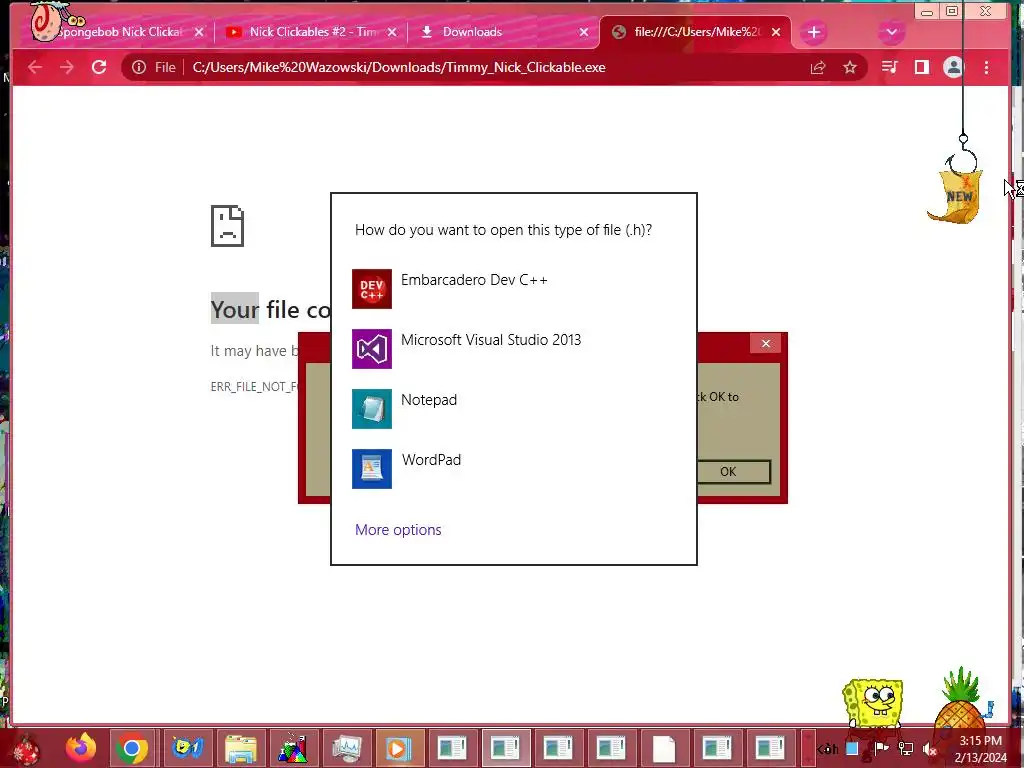
Task: Expand the tab search dropdown chevron
Action: coord(891,32)
